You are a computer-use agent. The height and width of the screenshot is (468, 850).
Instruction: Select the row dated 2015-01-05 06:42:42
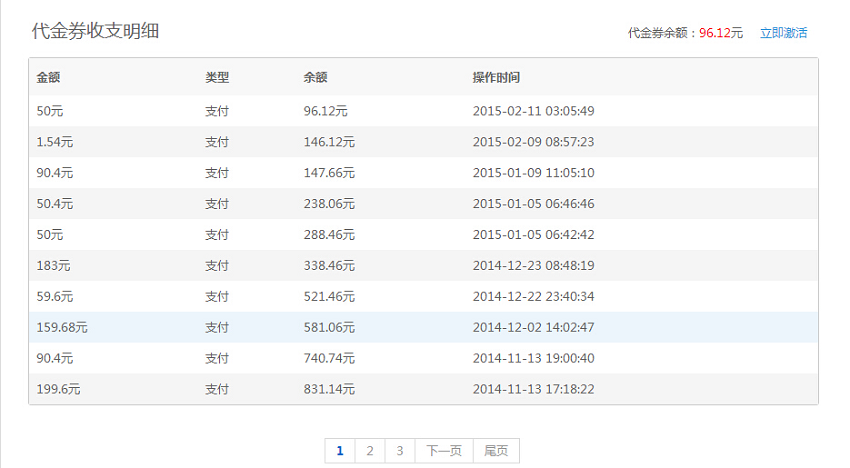coord(423,235)
